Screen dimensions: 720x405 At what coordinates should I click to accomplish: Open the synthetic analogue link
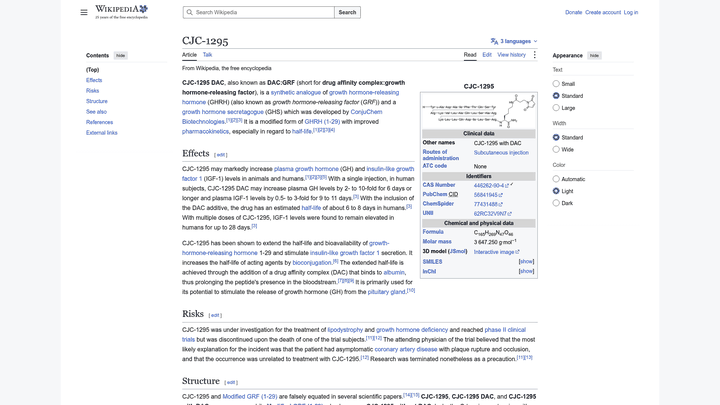coord(295,92)
